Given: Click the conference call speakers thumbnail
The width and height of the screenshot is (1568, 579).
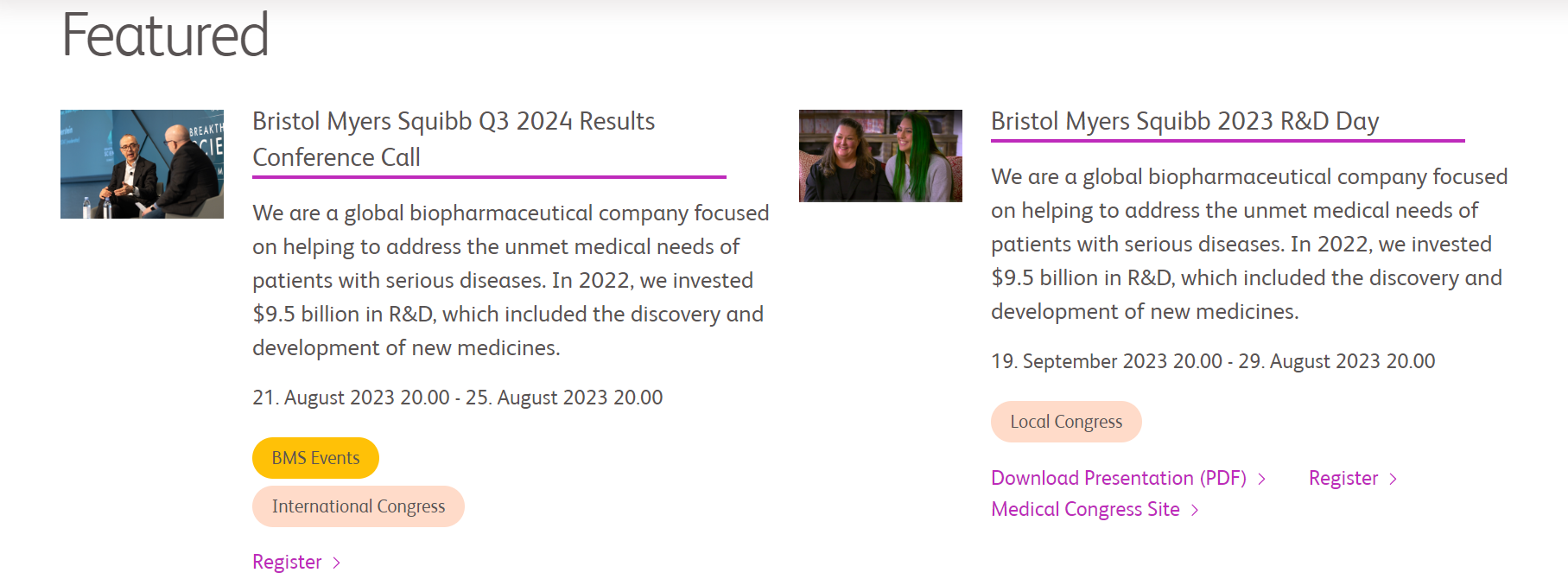Looking at the screenshot, I should coord(142,164).
